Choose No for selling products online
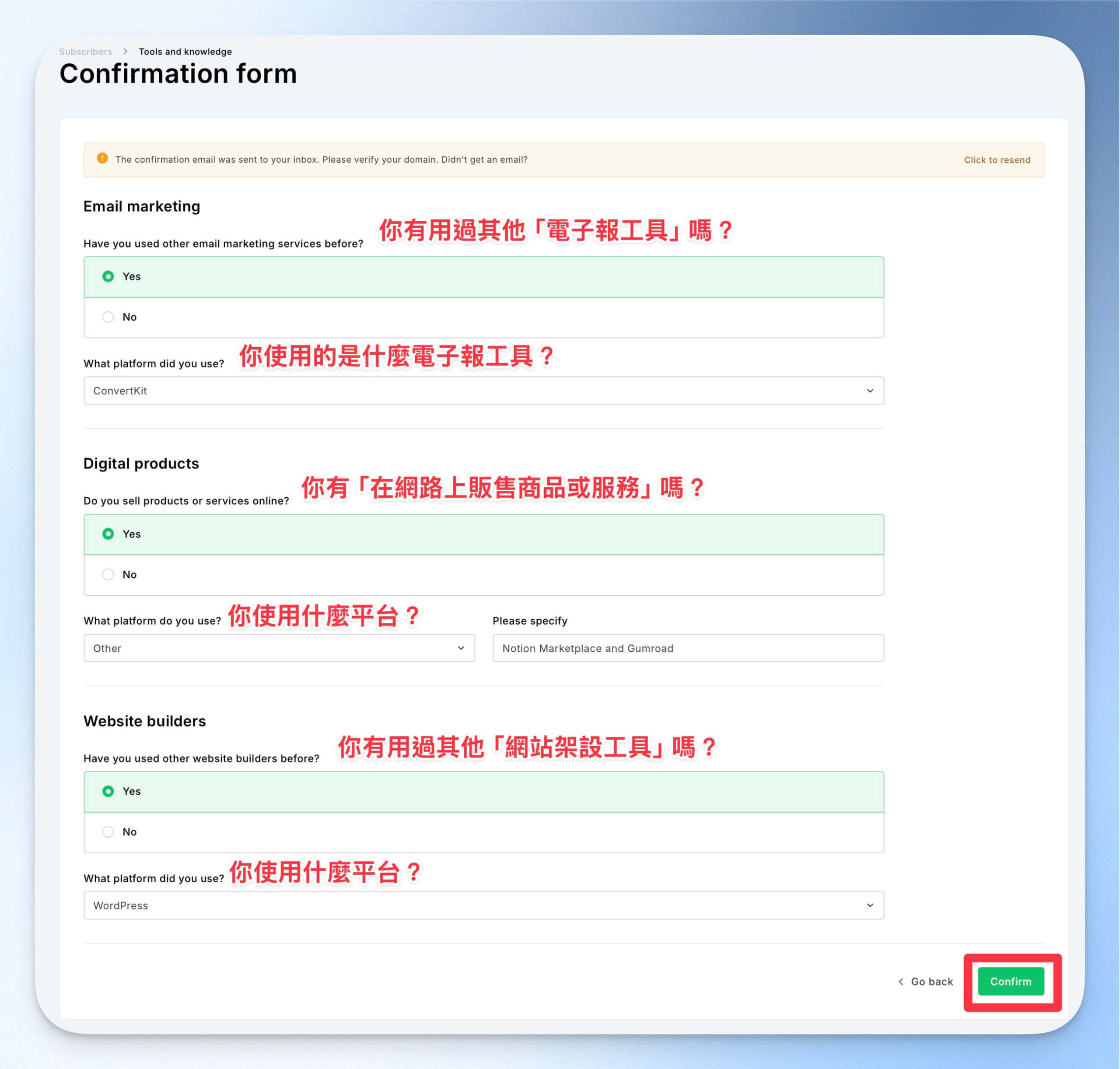 click(x=483, y=574)
